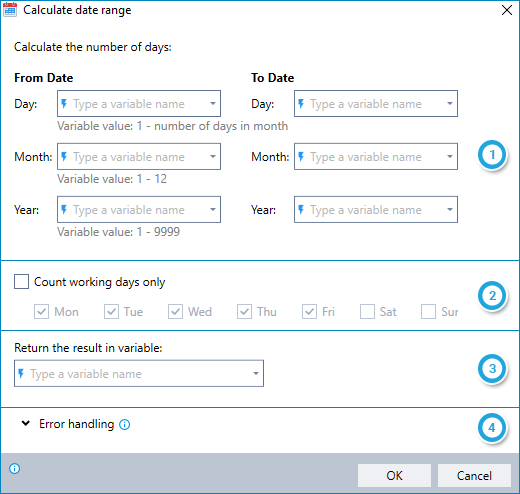The height and width of the screenshot is (494, 520).
Task: Enable Count working days only checkbox
Action: [21, 282]
